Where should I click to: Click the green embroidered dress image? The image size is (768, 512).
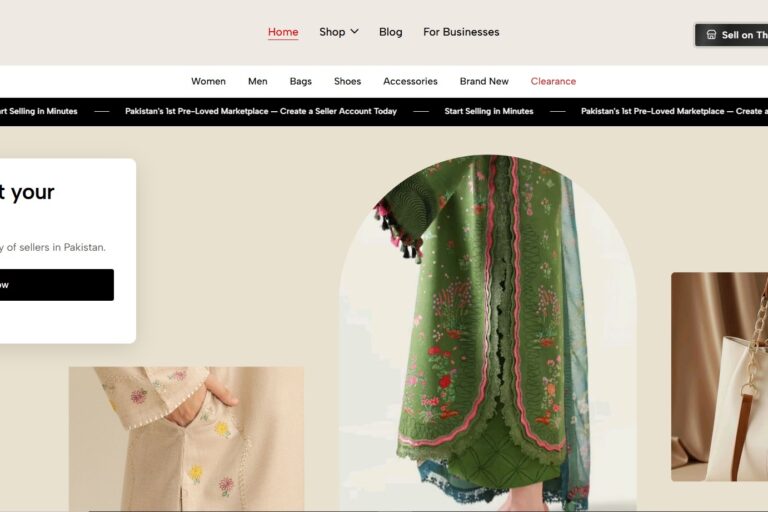click(488, 333)
